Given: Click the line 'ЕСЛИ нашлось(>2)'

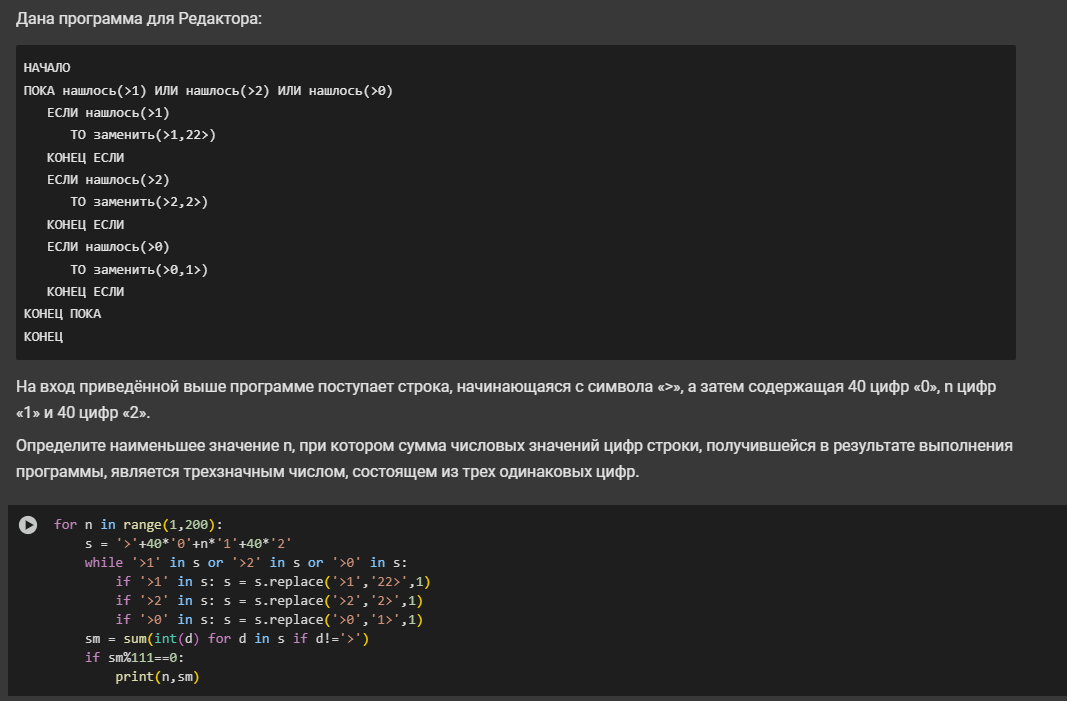Looking at the screenshot, I should (x=108, y=180).
